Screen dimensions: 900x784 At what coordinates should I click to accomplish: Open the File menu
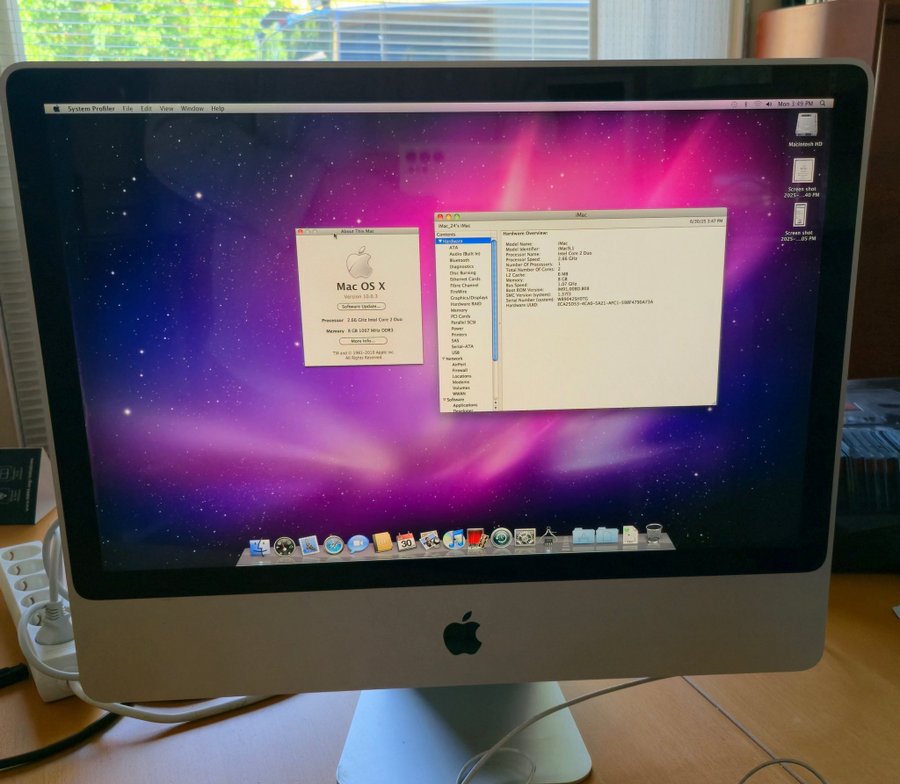127,108
